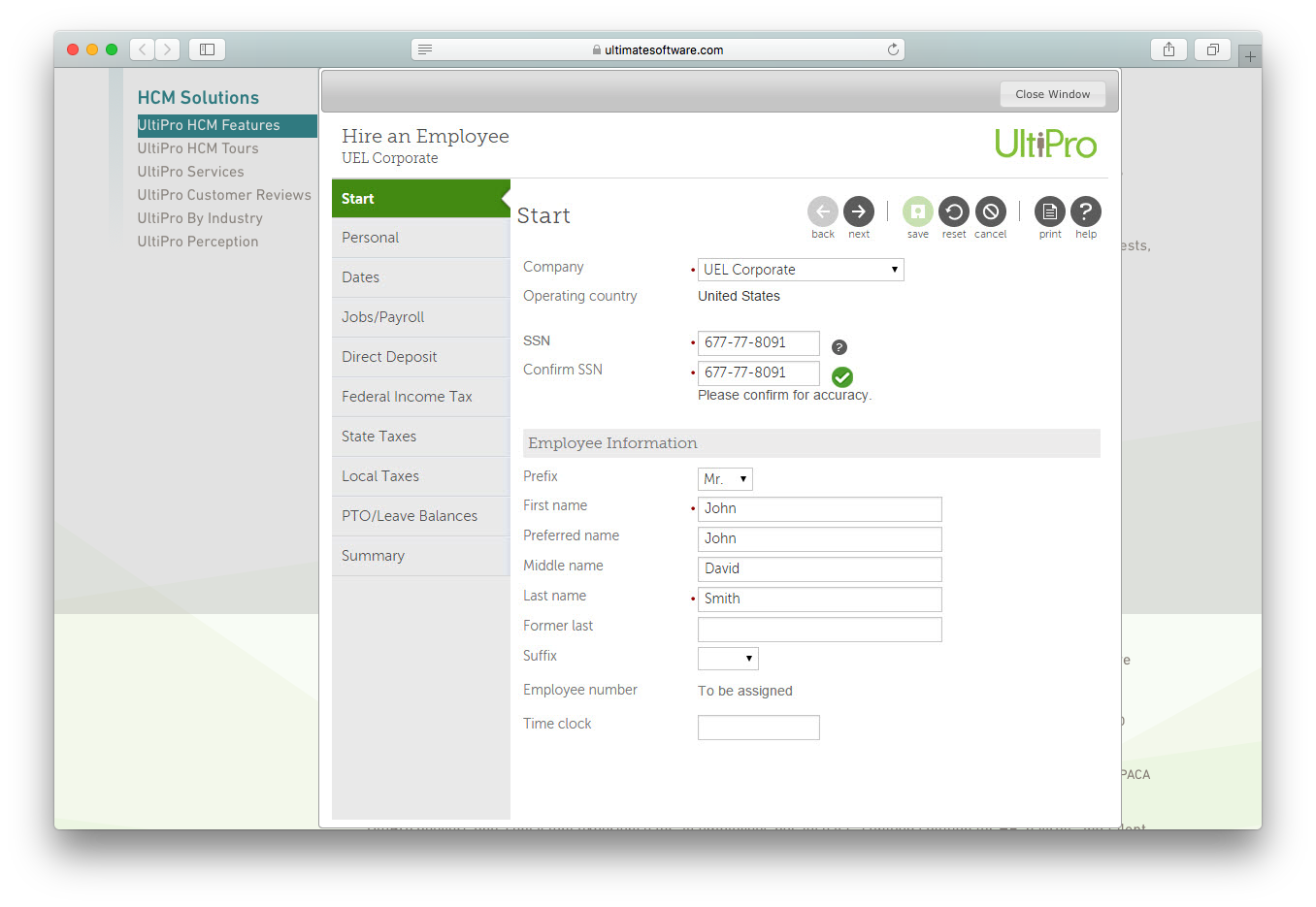Click the 'Hire an Employee' title

(x=425, y=136)
